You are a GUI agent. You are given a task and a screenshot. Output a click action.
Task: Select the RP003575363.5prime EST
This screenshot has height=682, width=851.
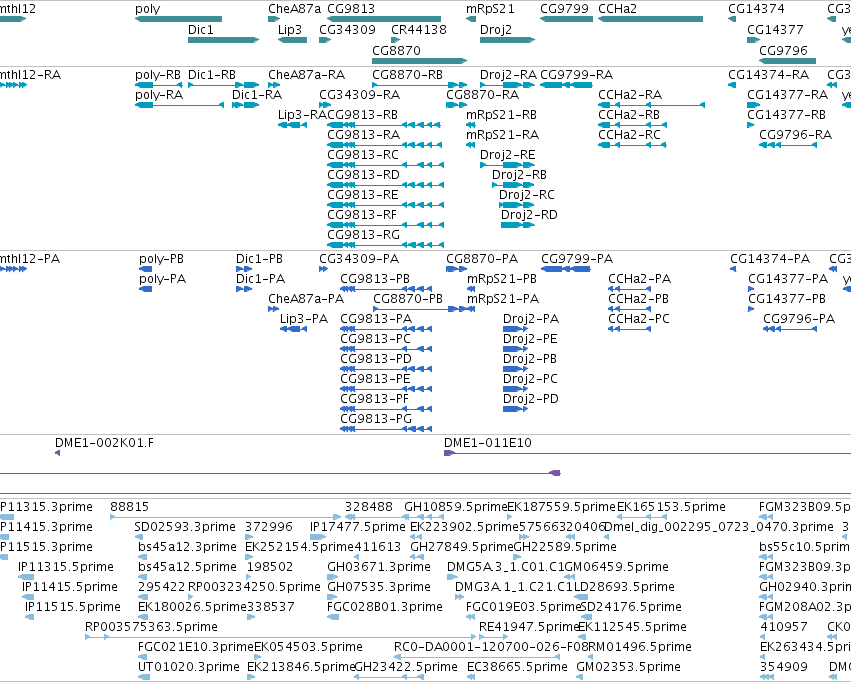pyautogui.click(x=281, y=637)
